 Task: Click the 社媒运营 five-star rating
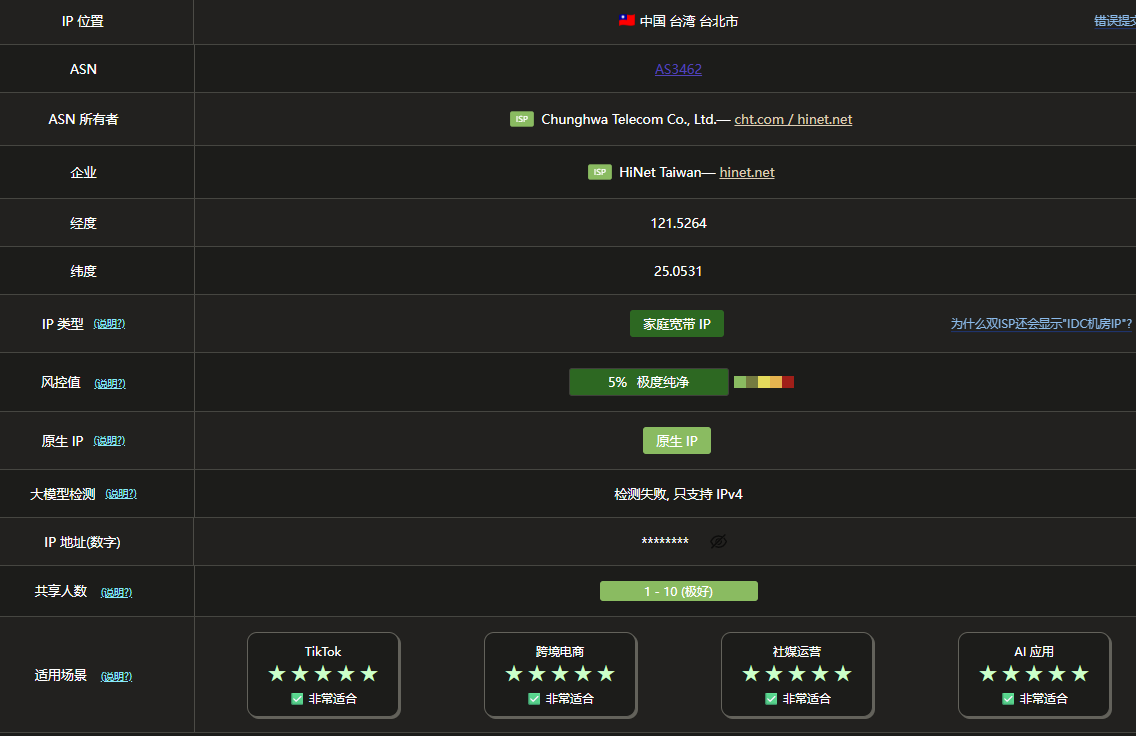[797, 674]
